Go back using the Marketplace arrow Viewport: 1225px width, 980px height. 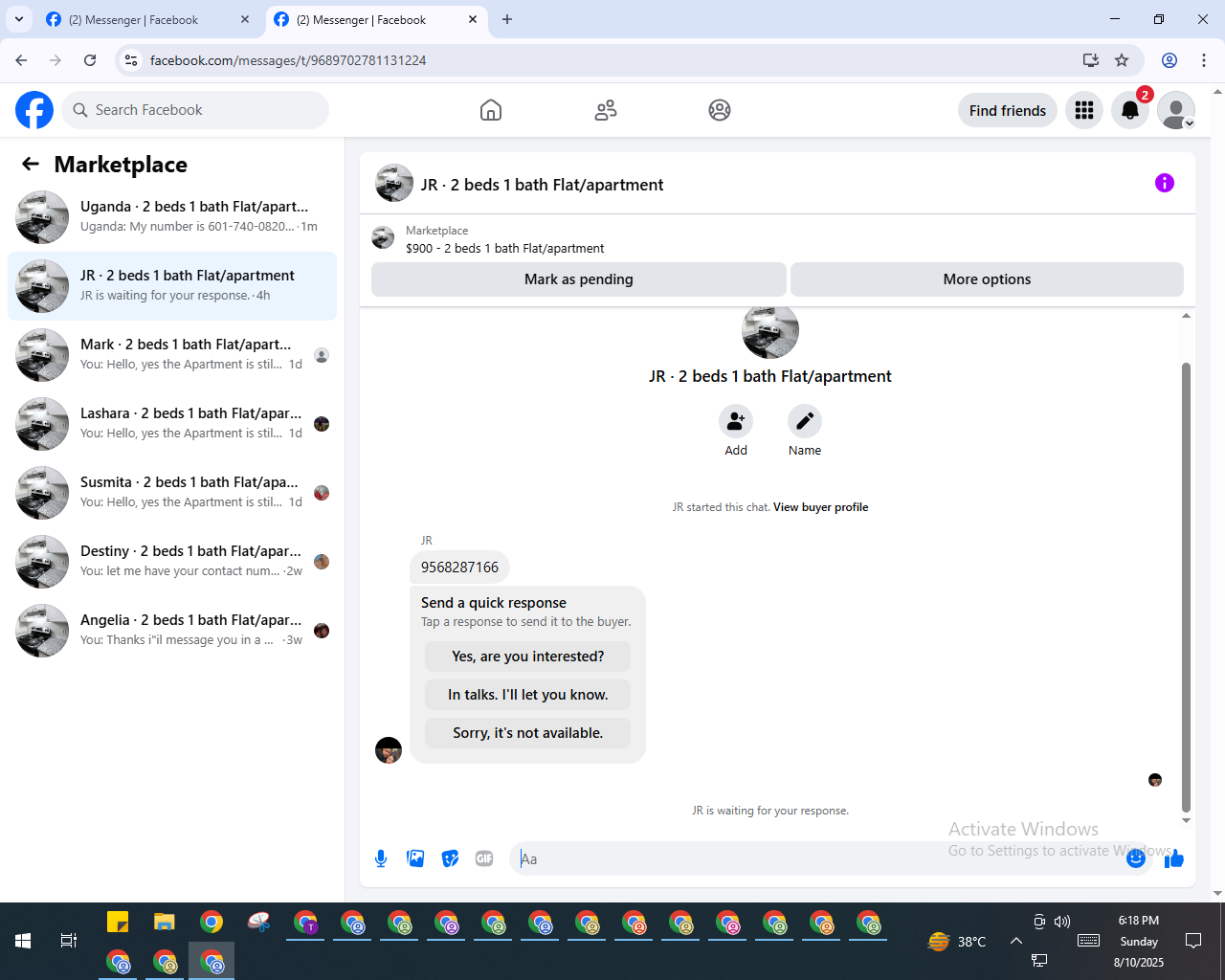[x=31, y=164]
